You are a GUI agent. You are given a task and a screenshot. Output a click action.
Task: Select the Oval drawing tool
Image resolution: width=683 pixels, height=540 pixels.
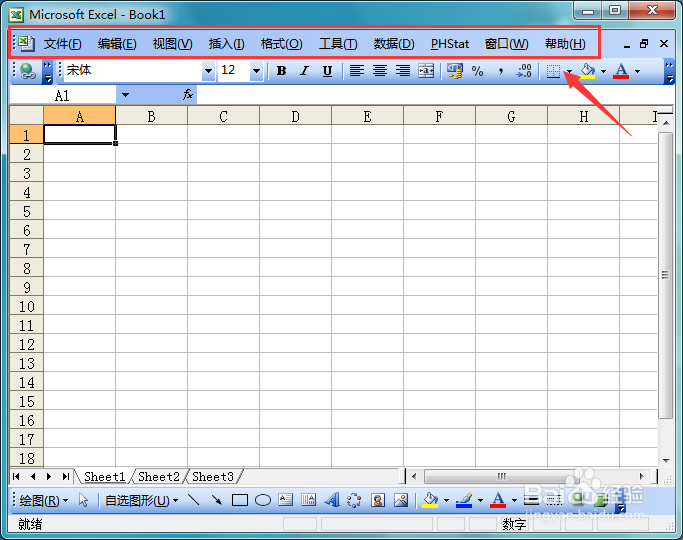[263, 500]
